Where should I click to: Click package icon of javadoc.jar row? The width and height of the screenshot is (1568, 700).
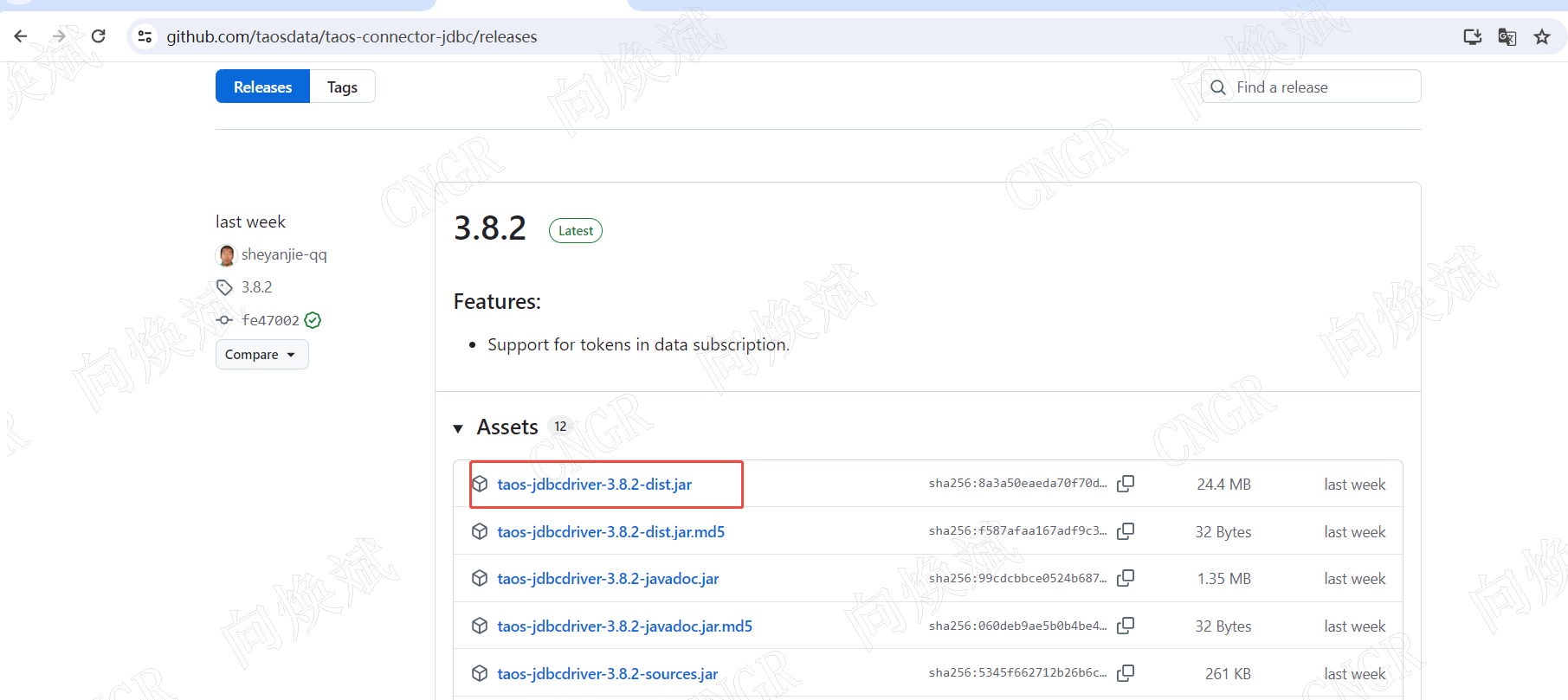[480, 578]
